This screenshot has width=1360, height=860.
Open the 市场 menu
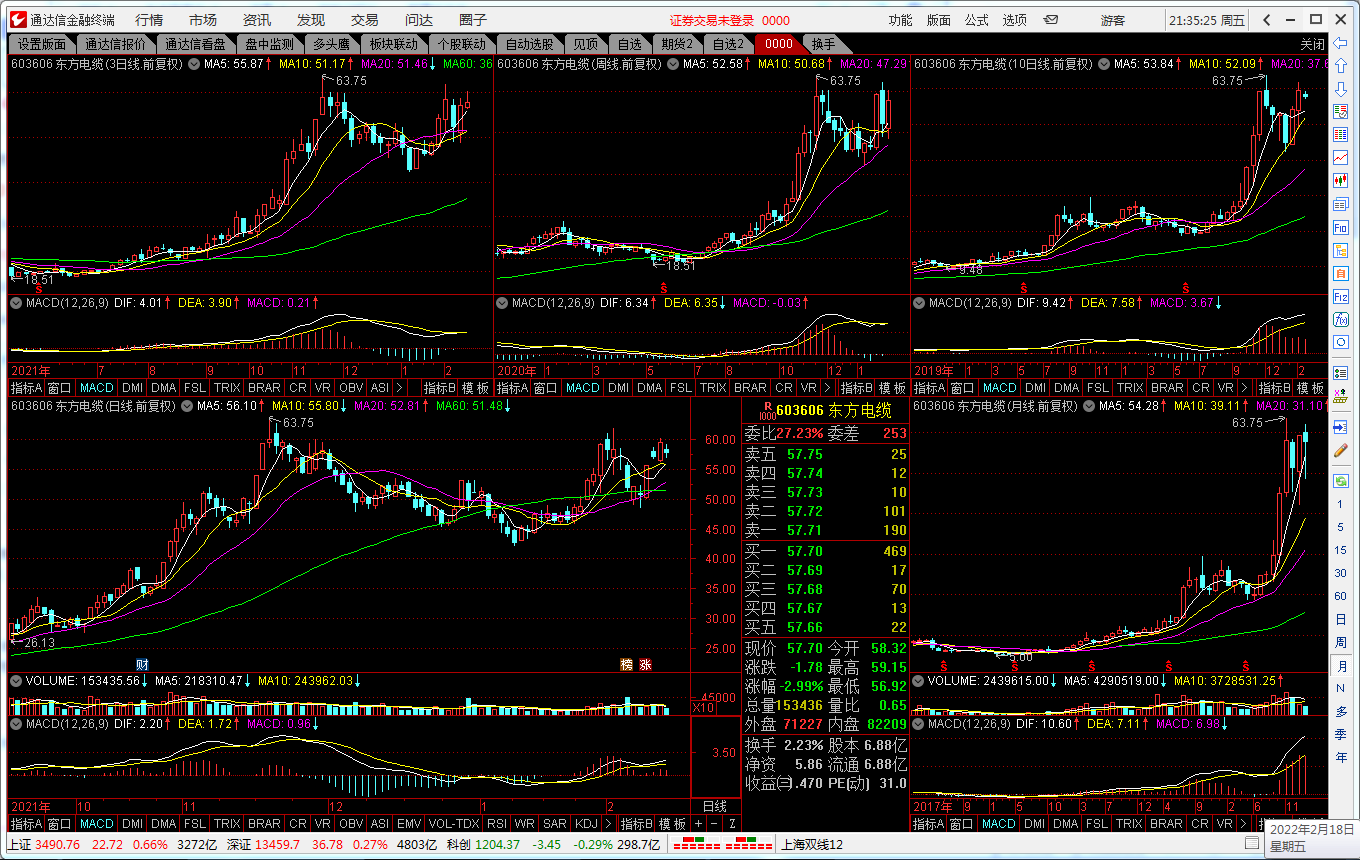(x=203, y=20)
